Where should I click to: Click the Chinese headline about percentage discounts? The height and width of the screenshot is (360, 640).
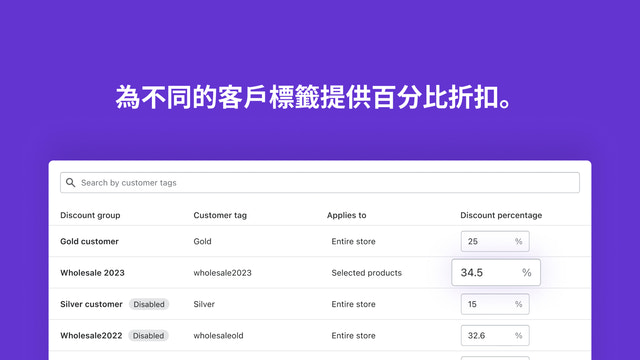tap(313, 98)
